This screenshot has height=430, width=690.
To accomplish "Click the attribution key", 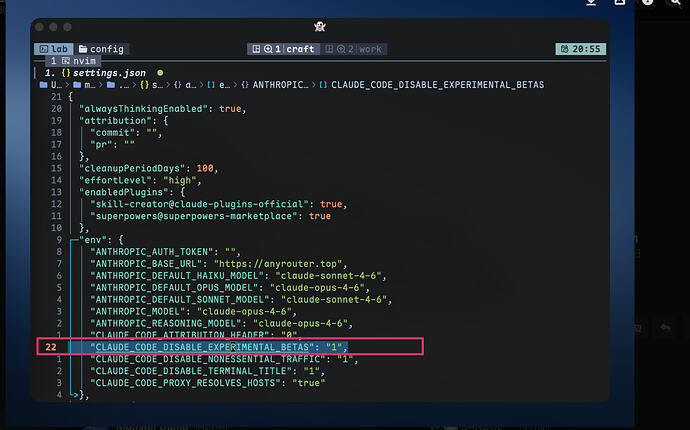I will pyautogui.click(x=115, y=121).
